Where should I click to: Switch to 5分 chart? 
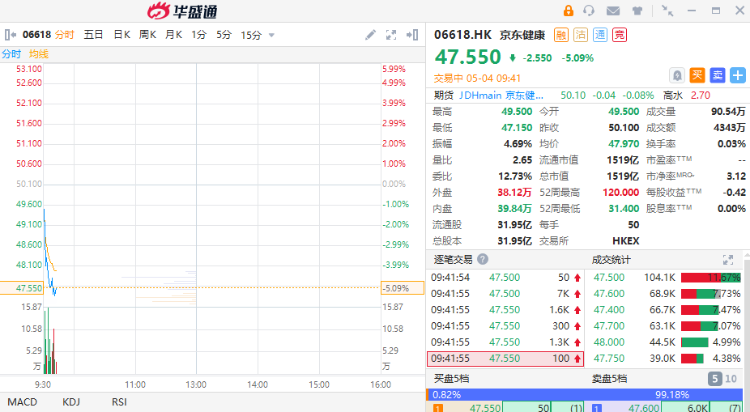click(x=224, y=35)
